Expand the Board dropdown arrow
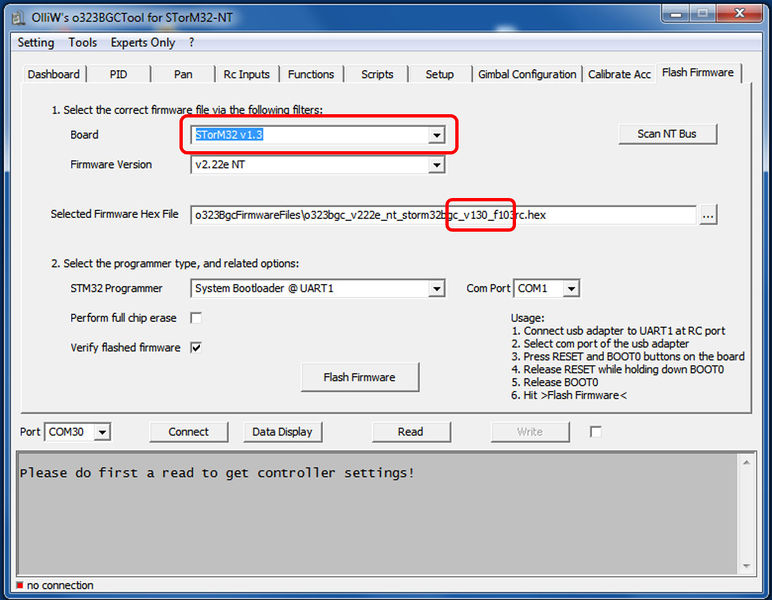Screen dimensions: 772x600 pyautogui.click(x=436, y=135)
